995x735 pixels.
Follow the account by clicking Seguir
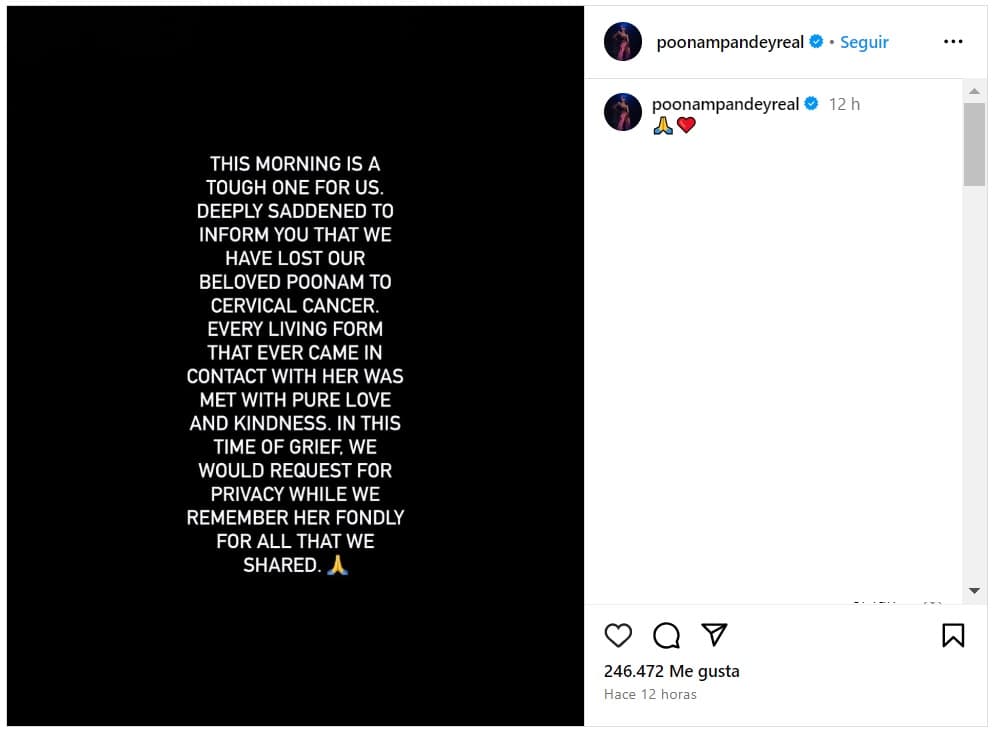point(863,42)
